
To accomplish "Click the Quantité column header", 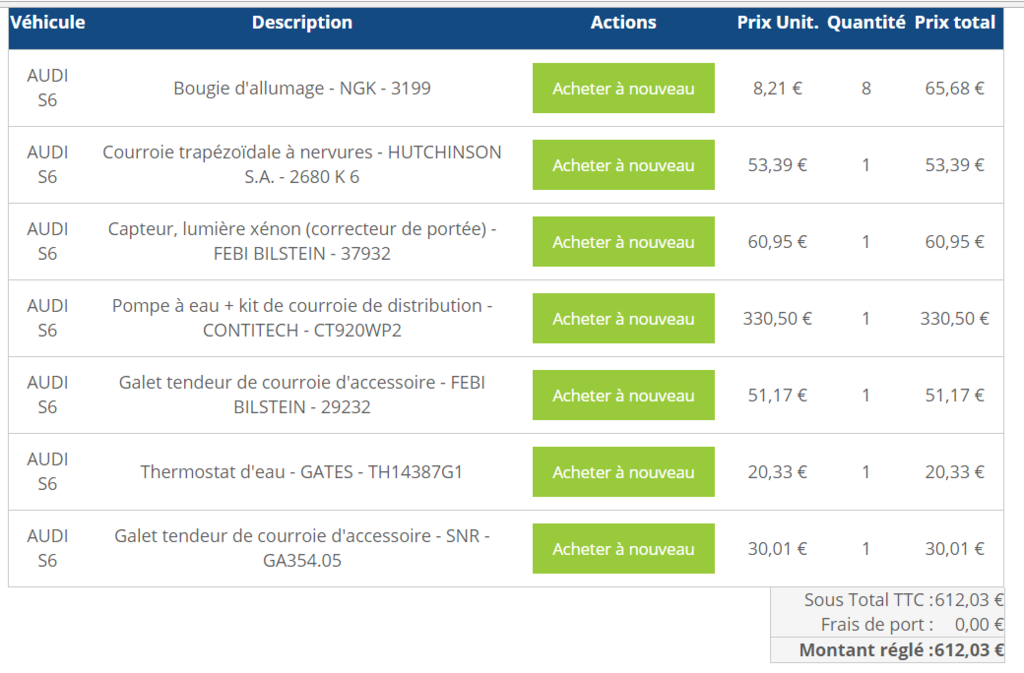I will coord(866,22).
